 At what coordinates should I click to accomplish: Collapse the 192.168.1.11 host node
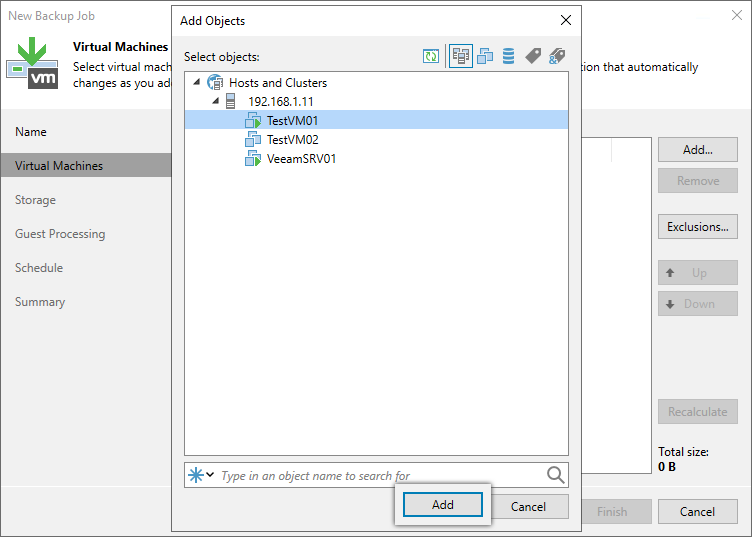pyautogui.click(x=216, y=101)
